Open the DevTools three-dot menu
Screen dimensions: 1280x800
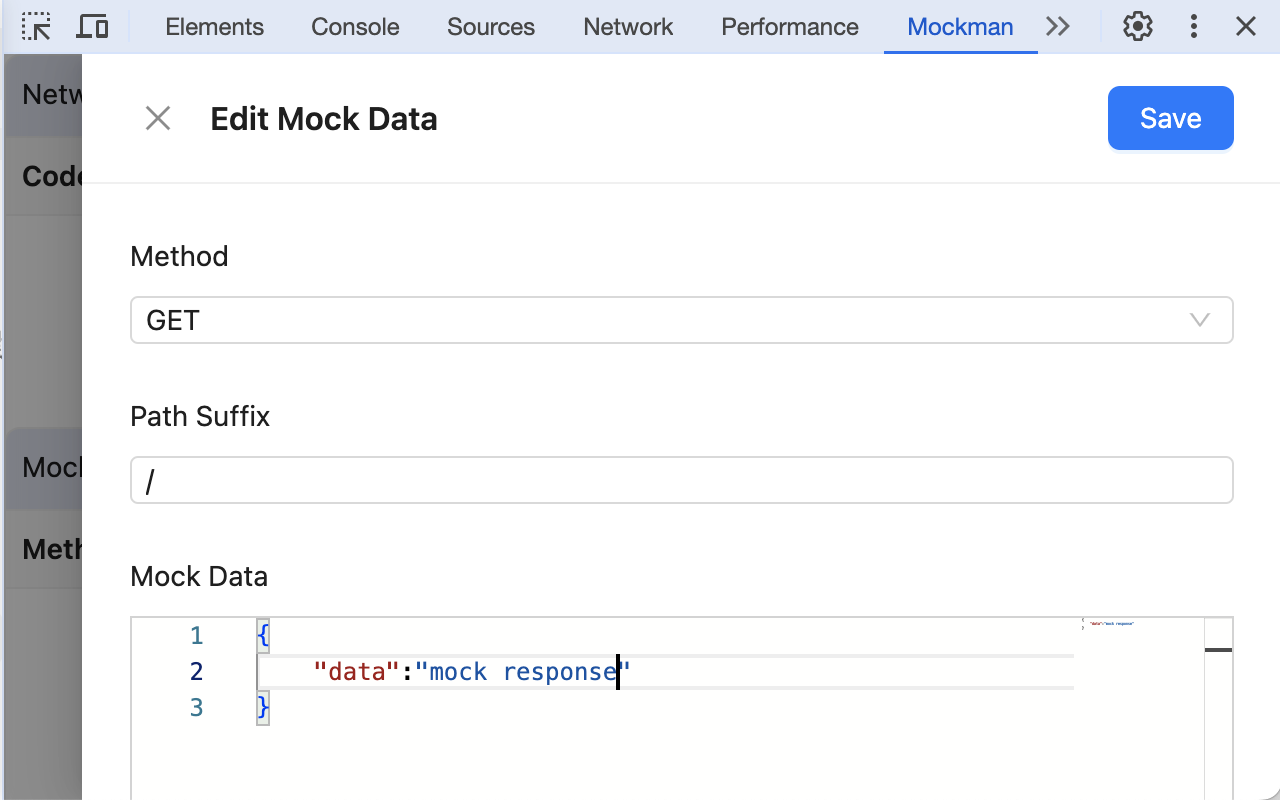point(1193,27)
